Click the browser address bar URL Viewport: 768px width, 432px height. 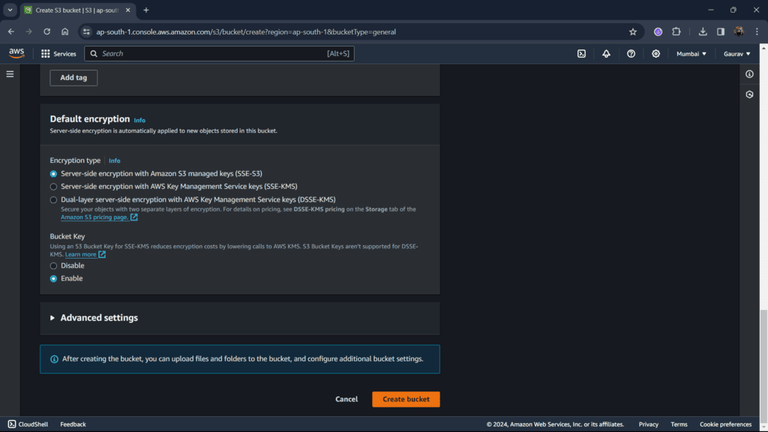click(x=246, y=32)
